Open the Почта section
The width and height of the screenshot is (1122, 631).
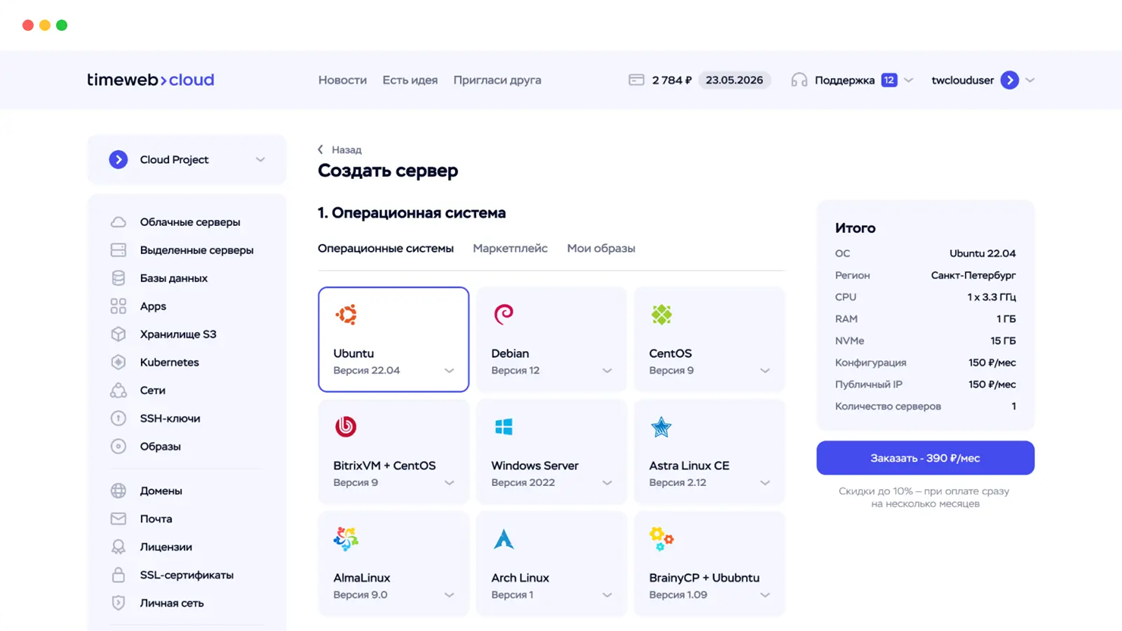[x=159, y=518]
